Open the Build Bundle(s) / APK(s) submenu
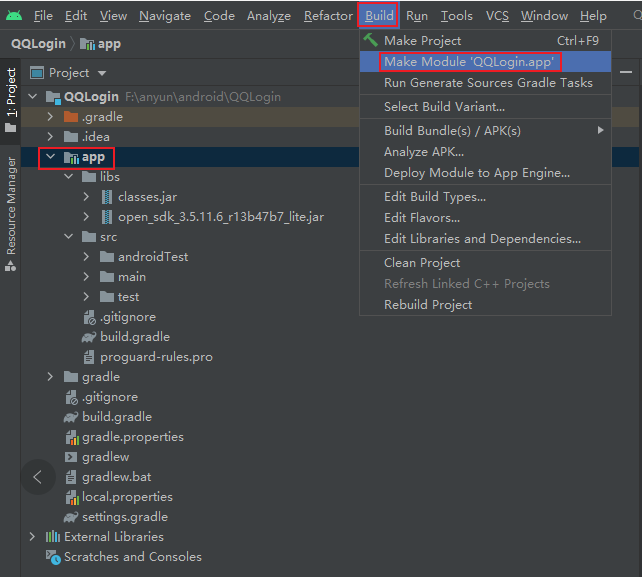The width and height of the screenshot is (642, 577). click(x=485, y=131)
